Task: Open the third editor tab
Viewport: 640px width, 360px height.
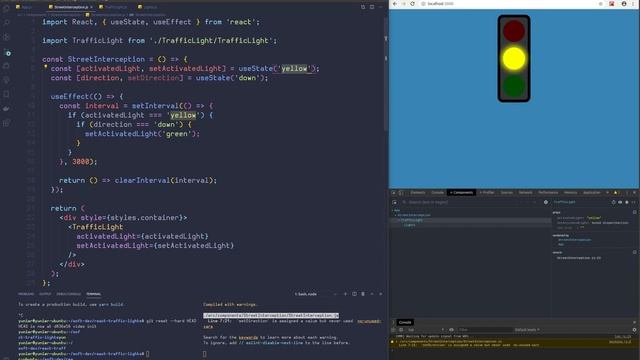Action: 113,7
